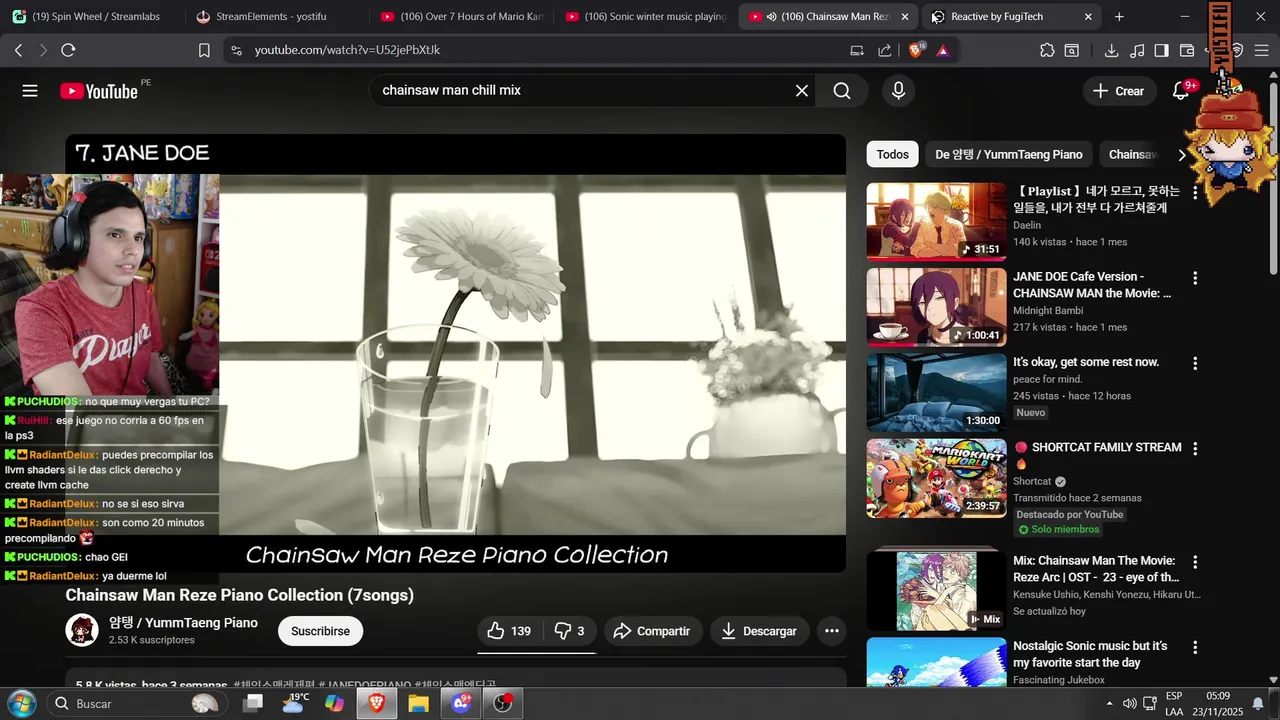
Task: Open Brave Rewards triangle icon
Action: point(943,50)
